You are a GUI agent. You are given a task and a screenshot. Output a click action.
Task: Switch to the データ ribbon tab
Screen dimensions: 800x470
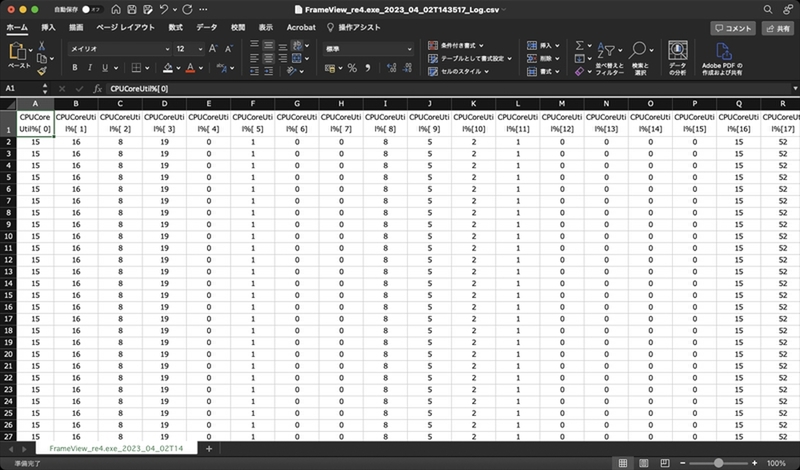(206, 28)
